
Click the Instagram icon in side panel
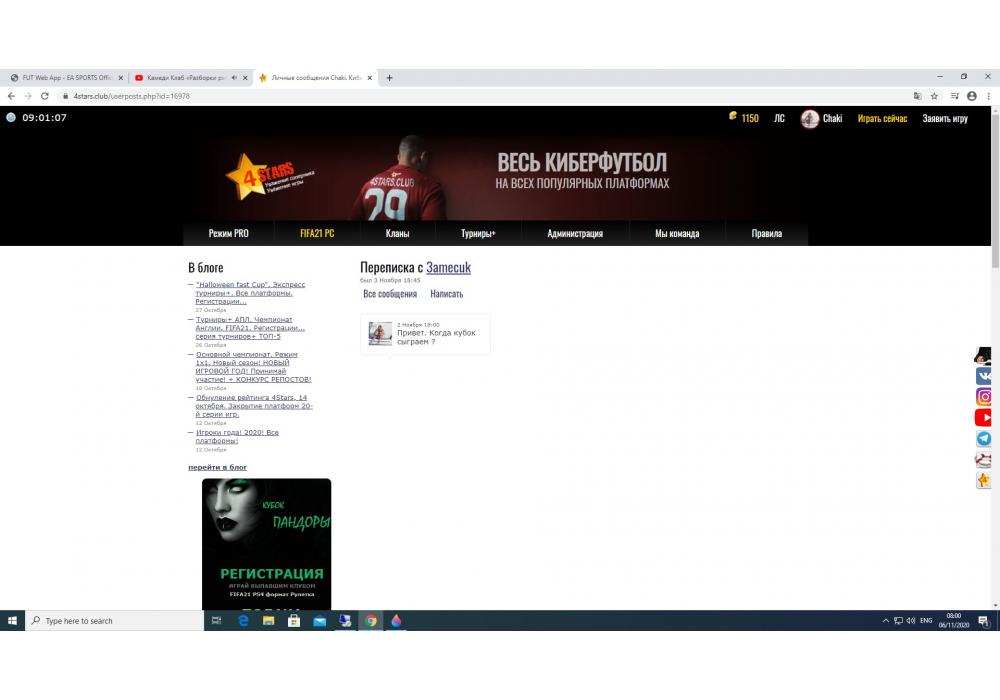pos(984,397)
